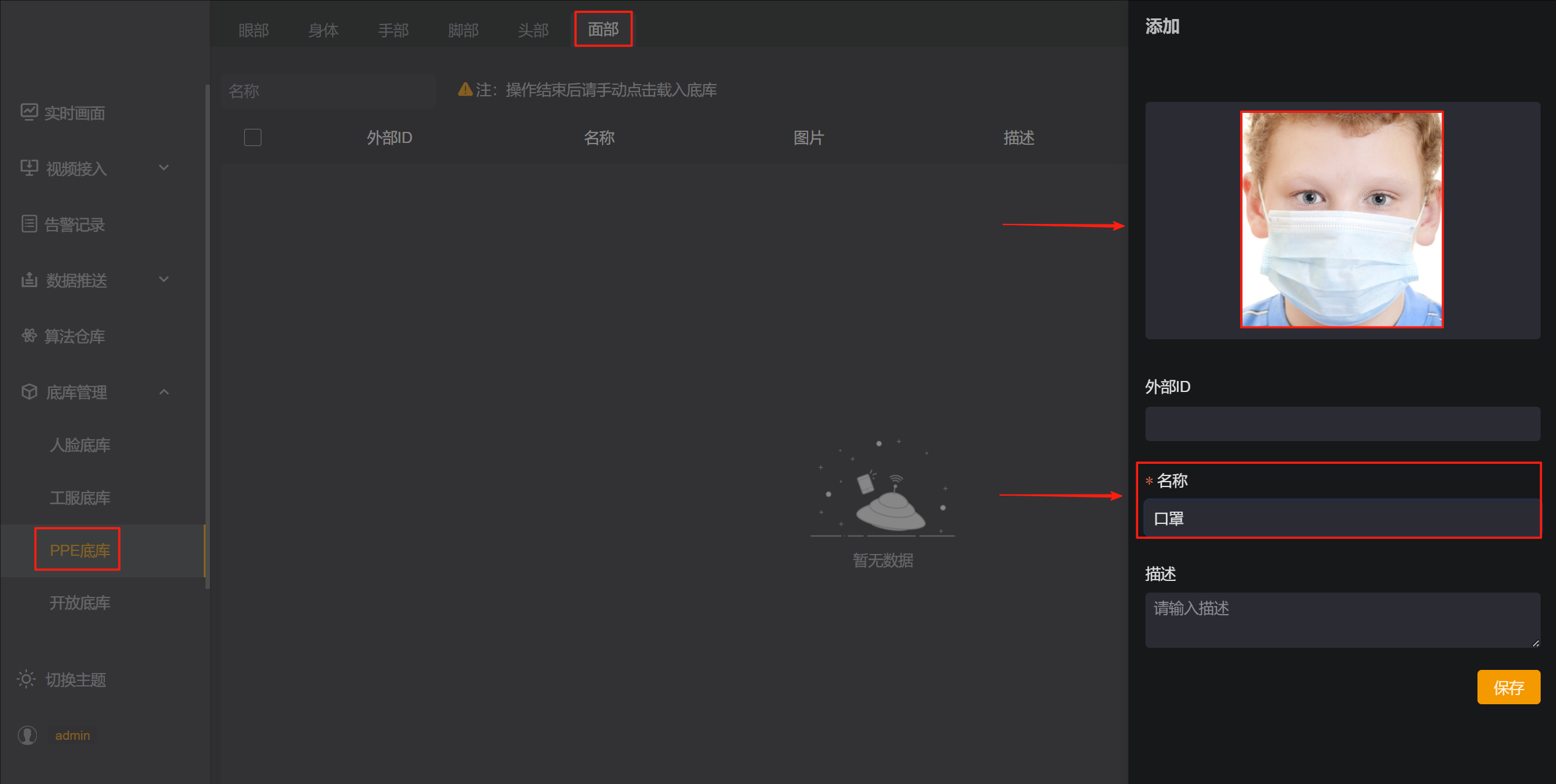Click the 图片 column header

coord(809,137)
